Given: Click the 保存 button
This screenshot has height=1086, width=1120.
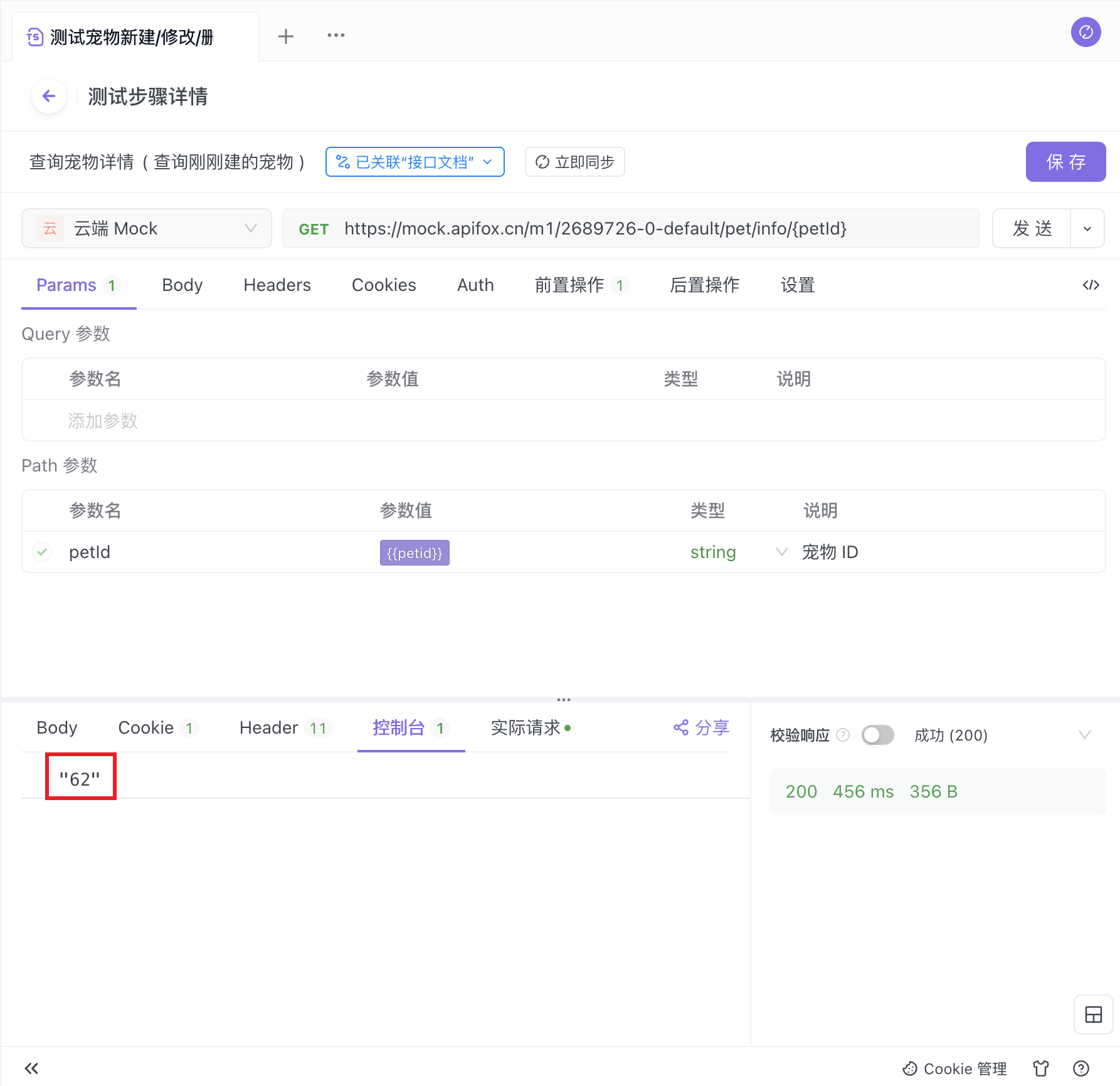Looking at the screenshot, I should [1065, 162].
